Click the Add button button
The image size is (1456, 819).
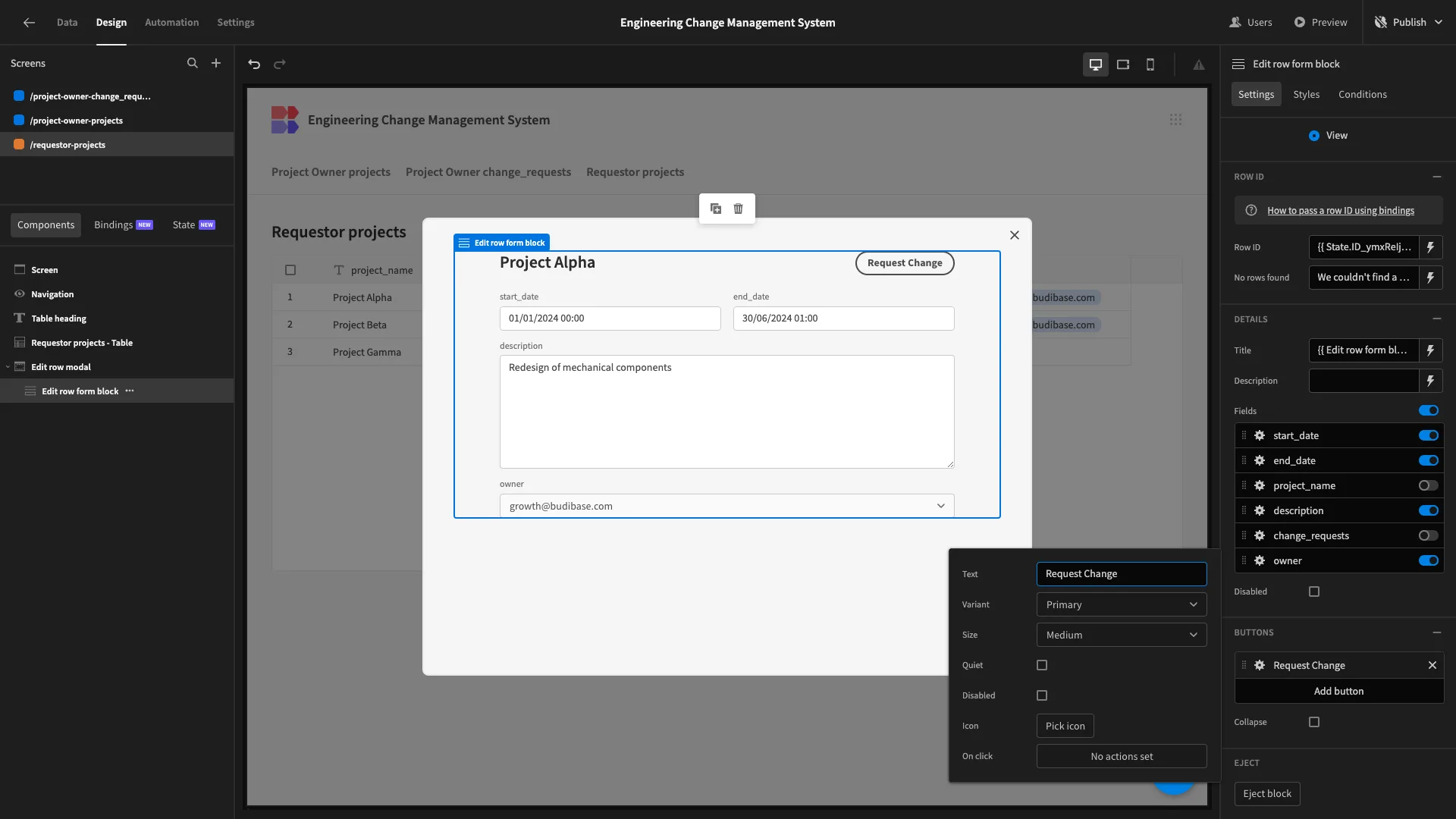[1339, 691]
